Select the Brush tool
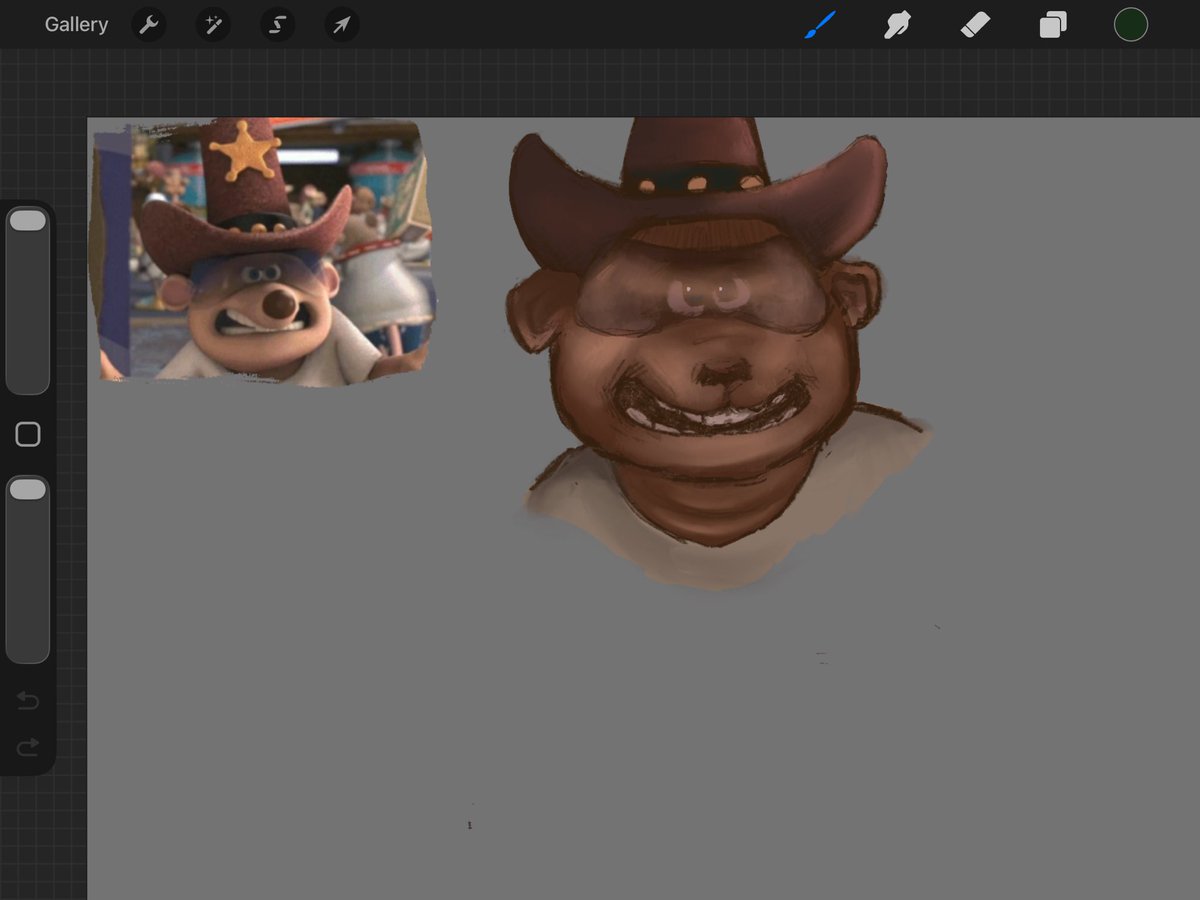 pyautogui.click(x=820, y=25)
